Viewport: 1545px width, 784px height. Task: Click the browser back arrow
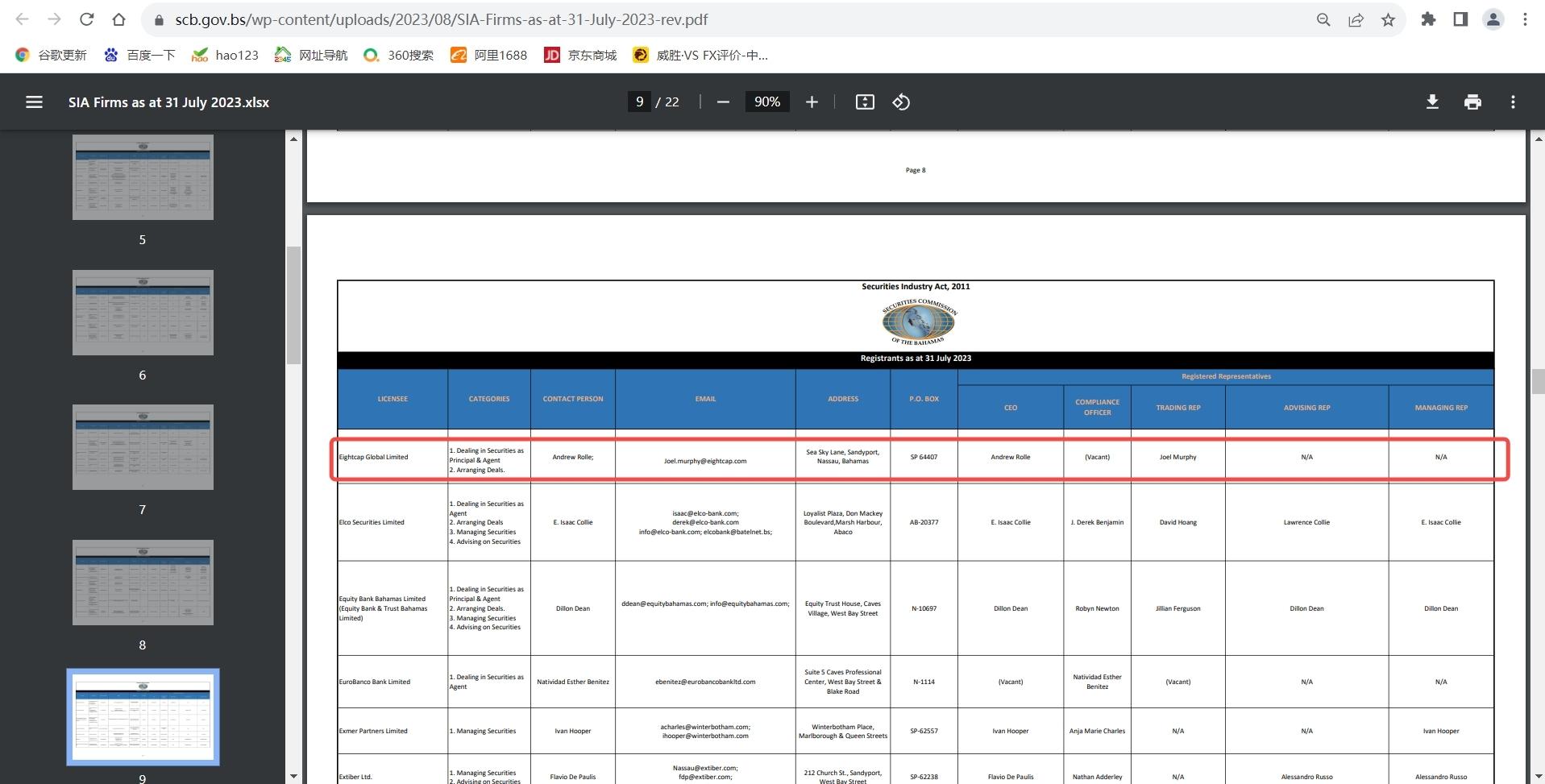(x=22, y=19)
